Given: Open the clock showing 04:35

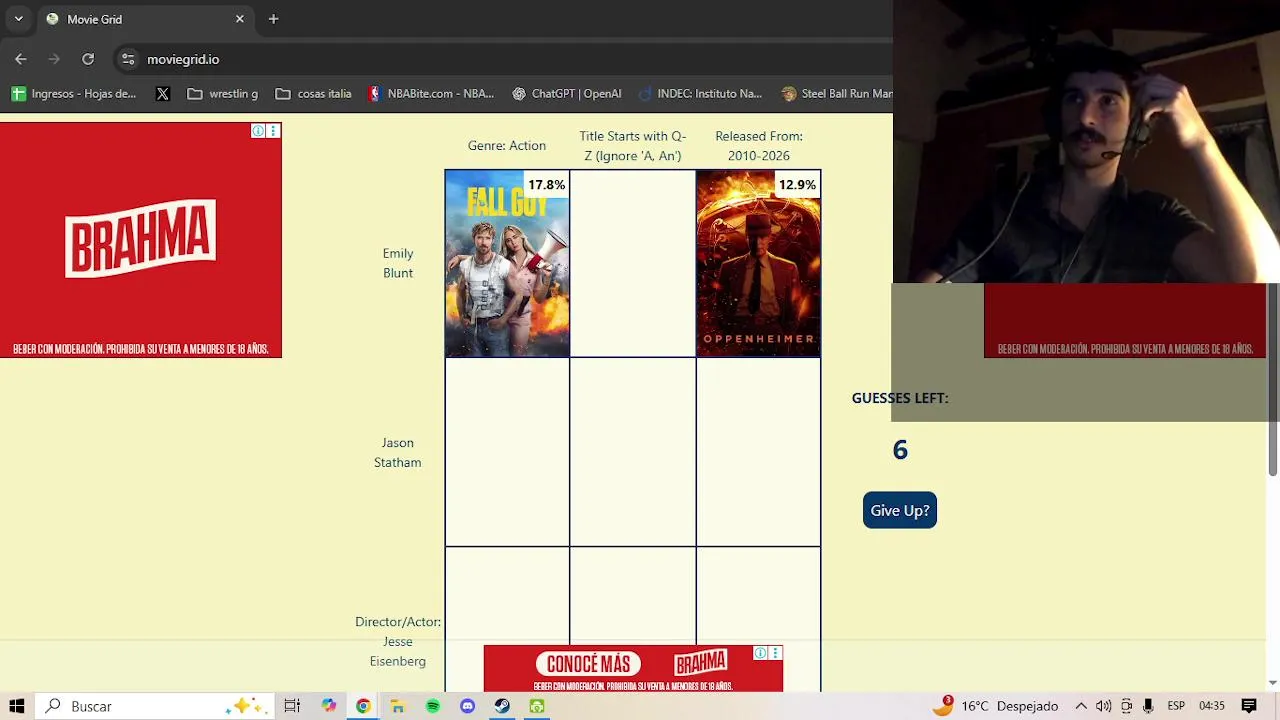Looking at the screenshot, I should (1212, 706).
